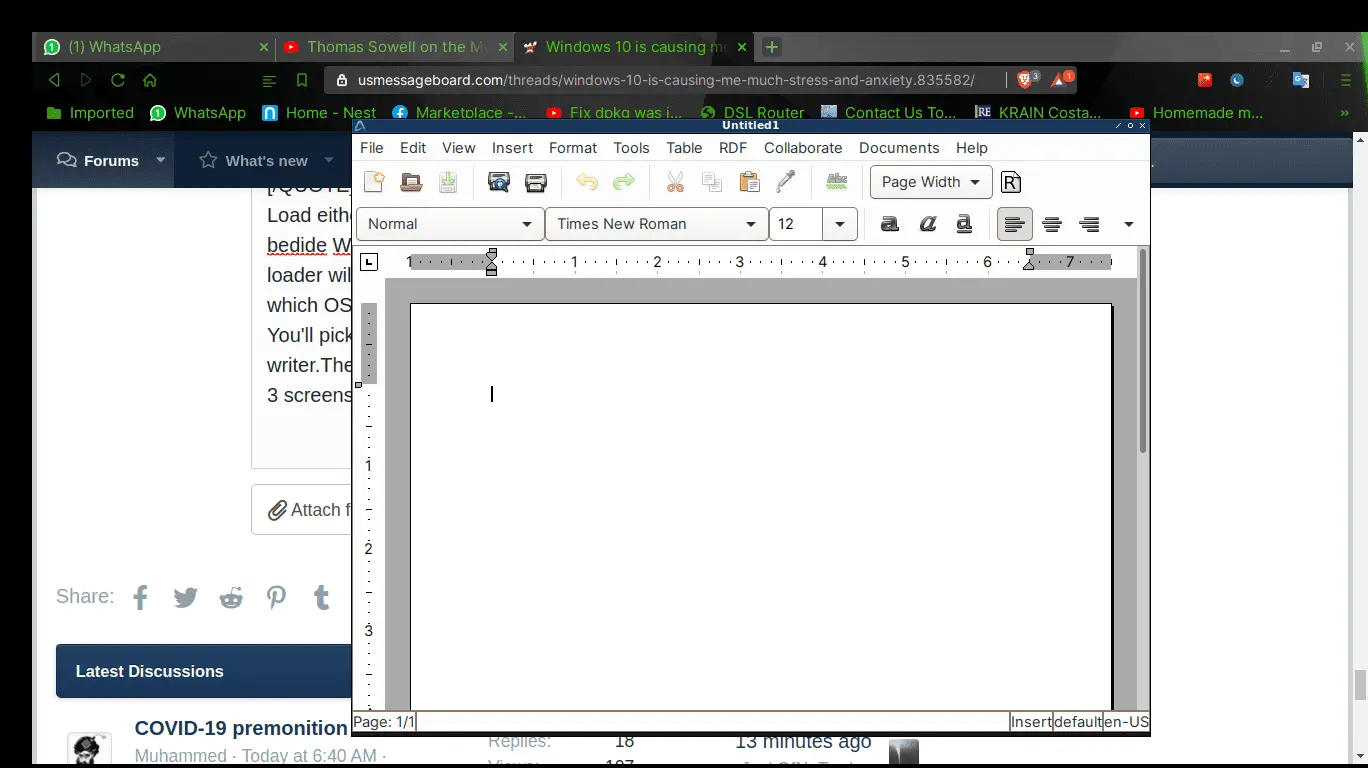Viewport: 1368px width, 768px height.
Task: Click the Brave Shields lion icon
Action: tap(1026, 80)
